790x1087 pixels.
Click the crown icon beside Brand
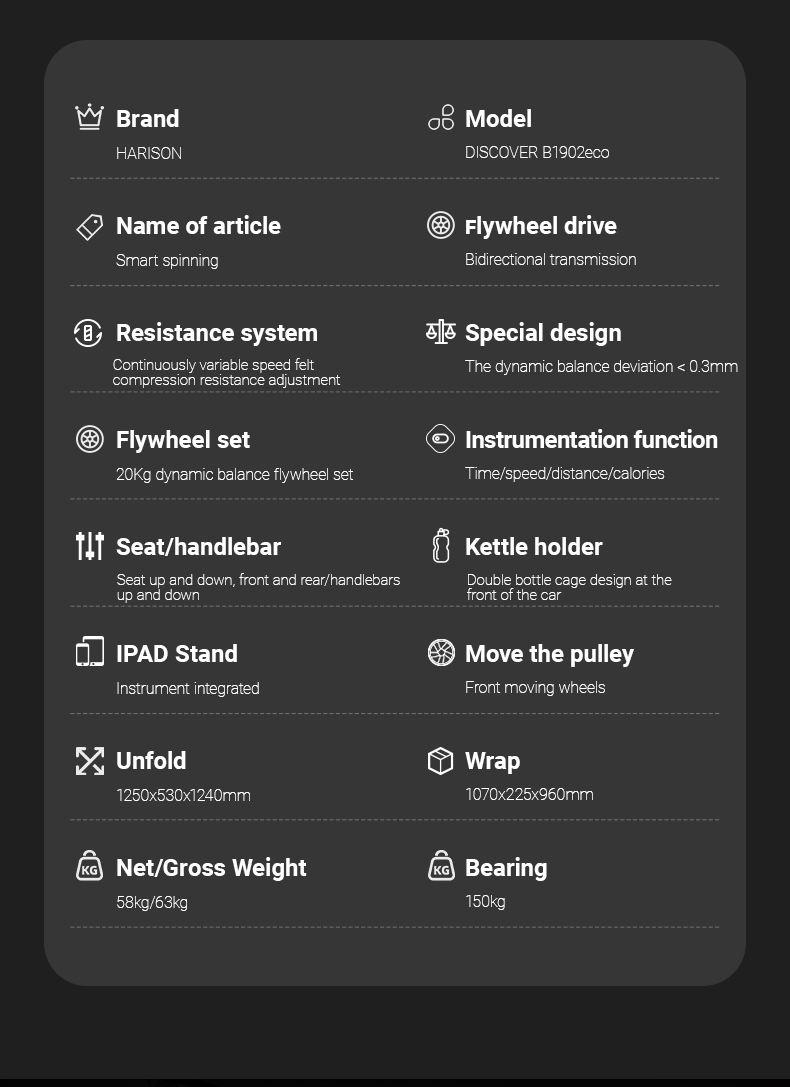click(90, 117)
